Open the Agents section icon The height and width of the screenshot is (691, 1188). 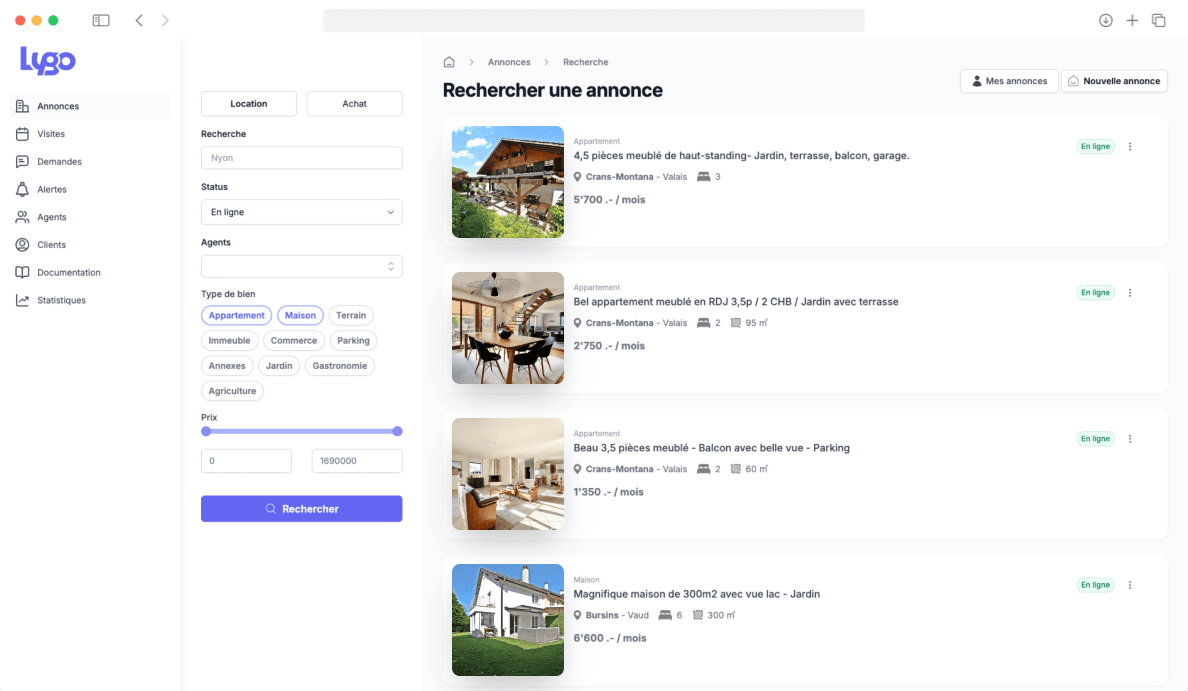(x=22, y=217)
